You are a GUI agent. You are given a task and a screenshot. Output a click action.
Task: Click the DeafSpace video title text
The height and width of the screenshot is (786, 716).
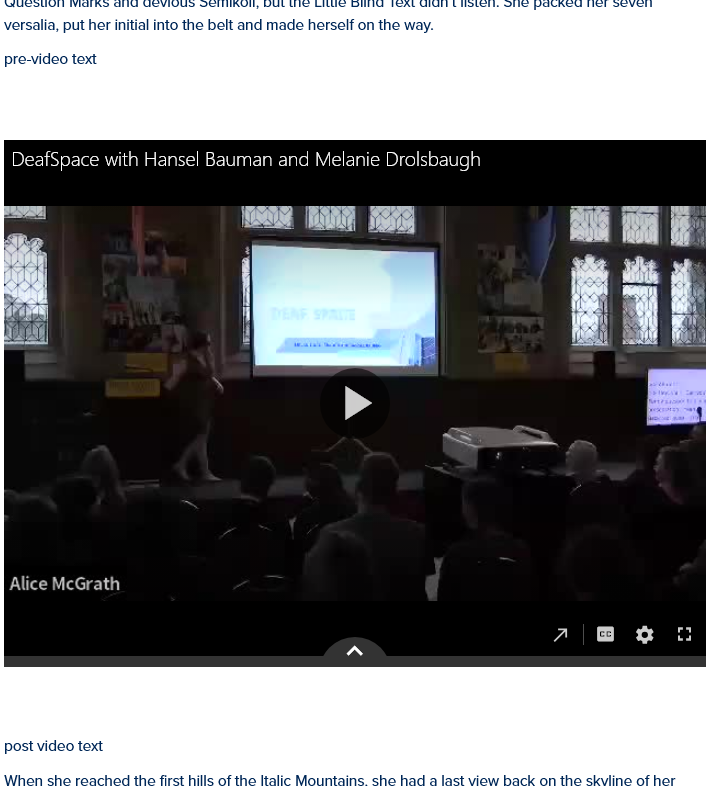click(246, 159)
